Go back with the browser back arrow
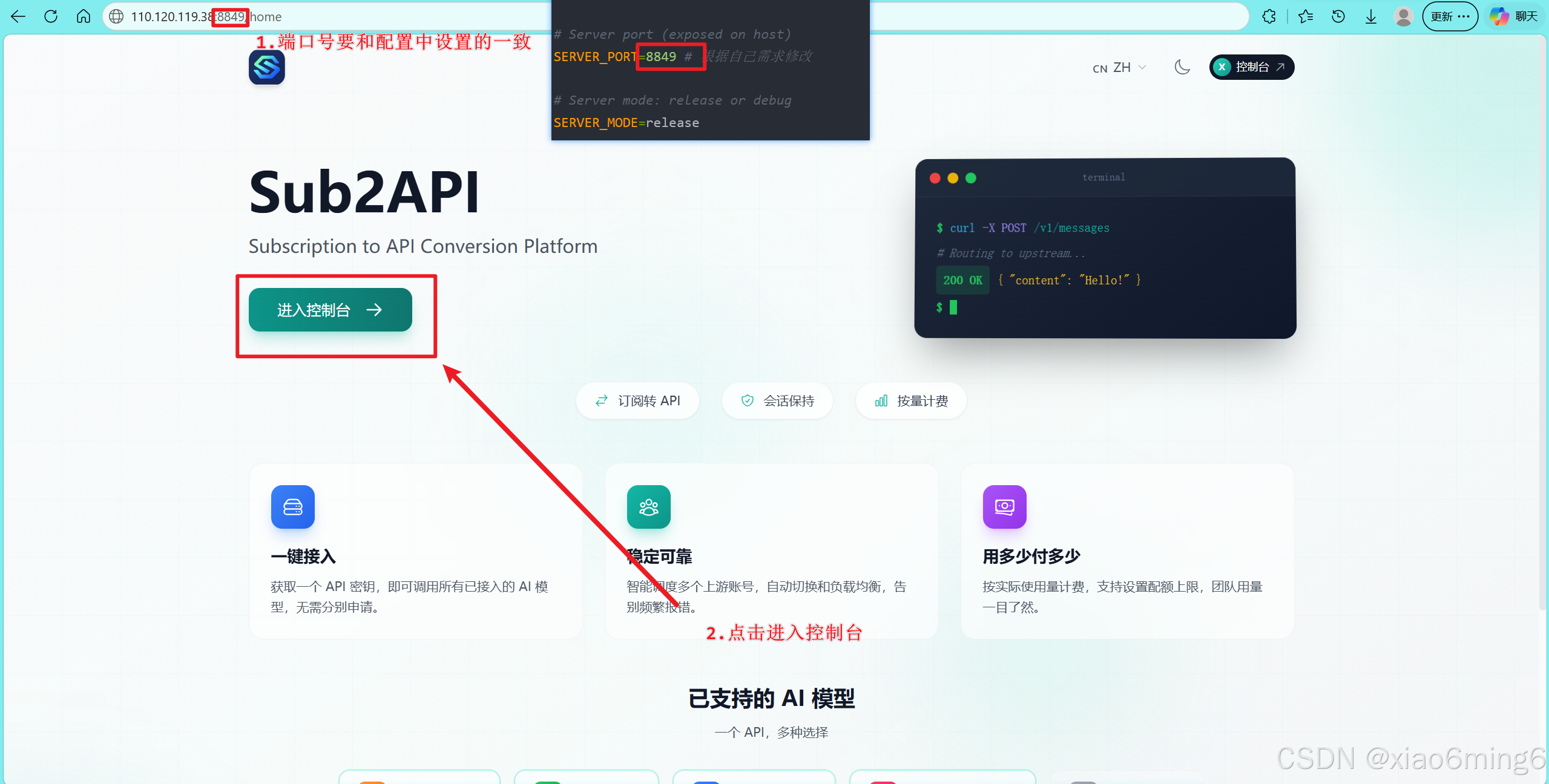1549x784 pixels. 19,16
